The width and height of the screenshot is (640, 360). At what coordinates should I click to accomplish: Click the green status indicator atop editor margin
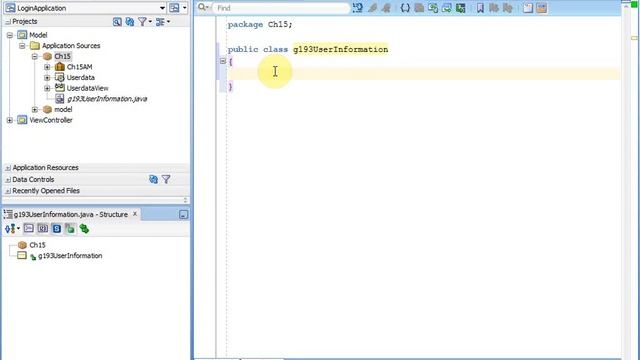point(634,4)
